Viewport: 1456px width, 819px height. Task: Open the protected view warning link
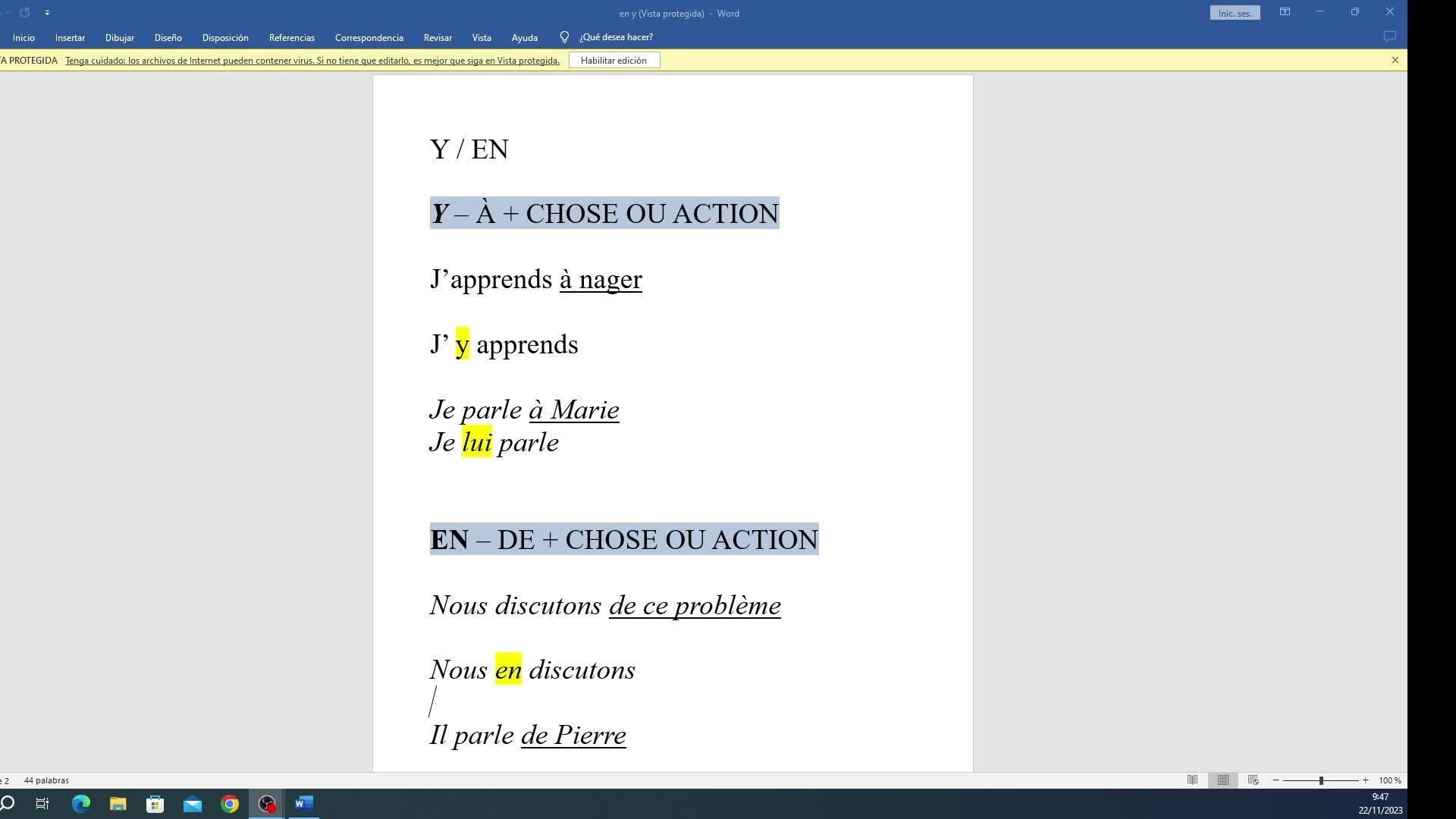312,61
